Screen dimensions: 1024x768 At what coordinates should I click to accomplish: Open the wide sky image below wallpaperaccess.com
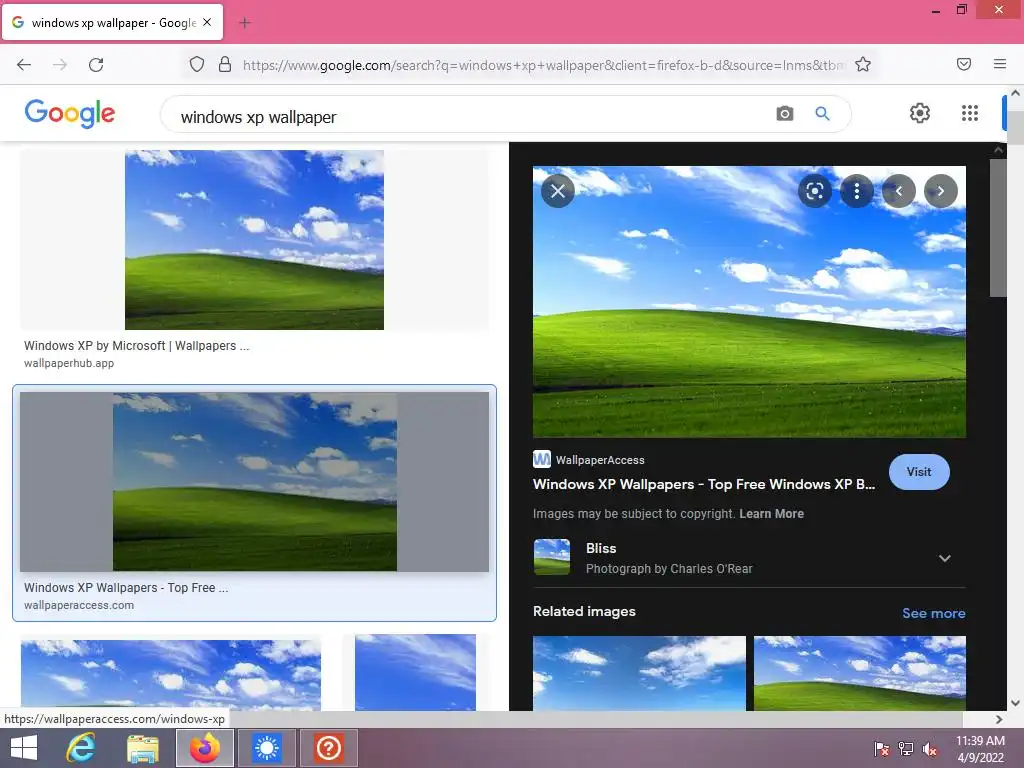170,675
